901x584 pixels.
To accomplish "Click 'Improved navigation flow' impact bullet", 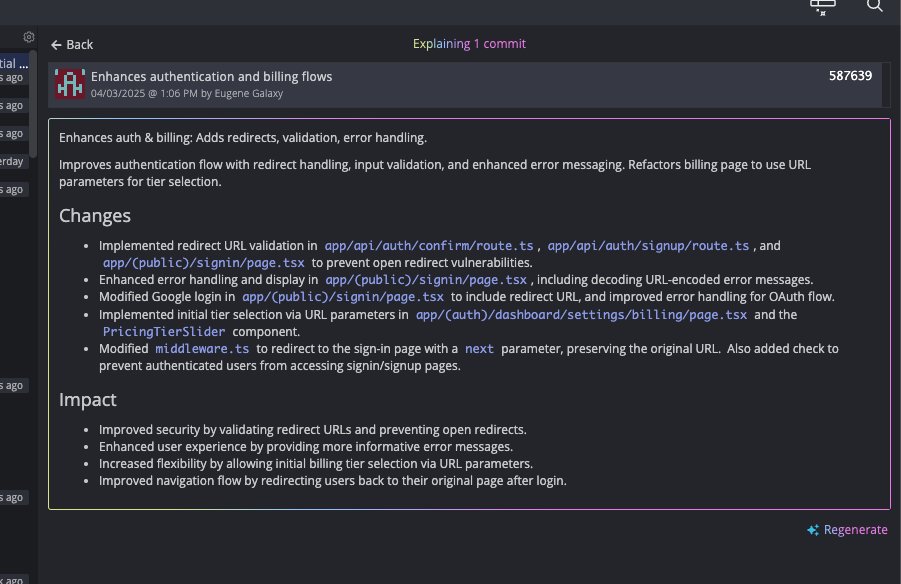I will [x=333, y=481].
